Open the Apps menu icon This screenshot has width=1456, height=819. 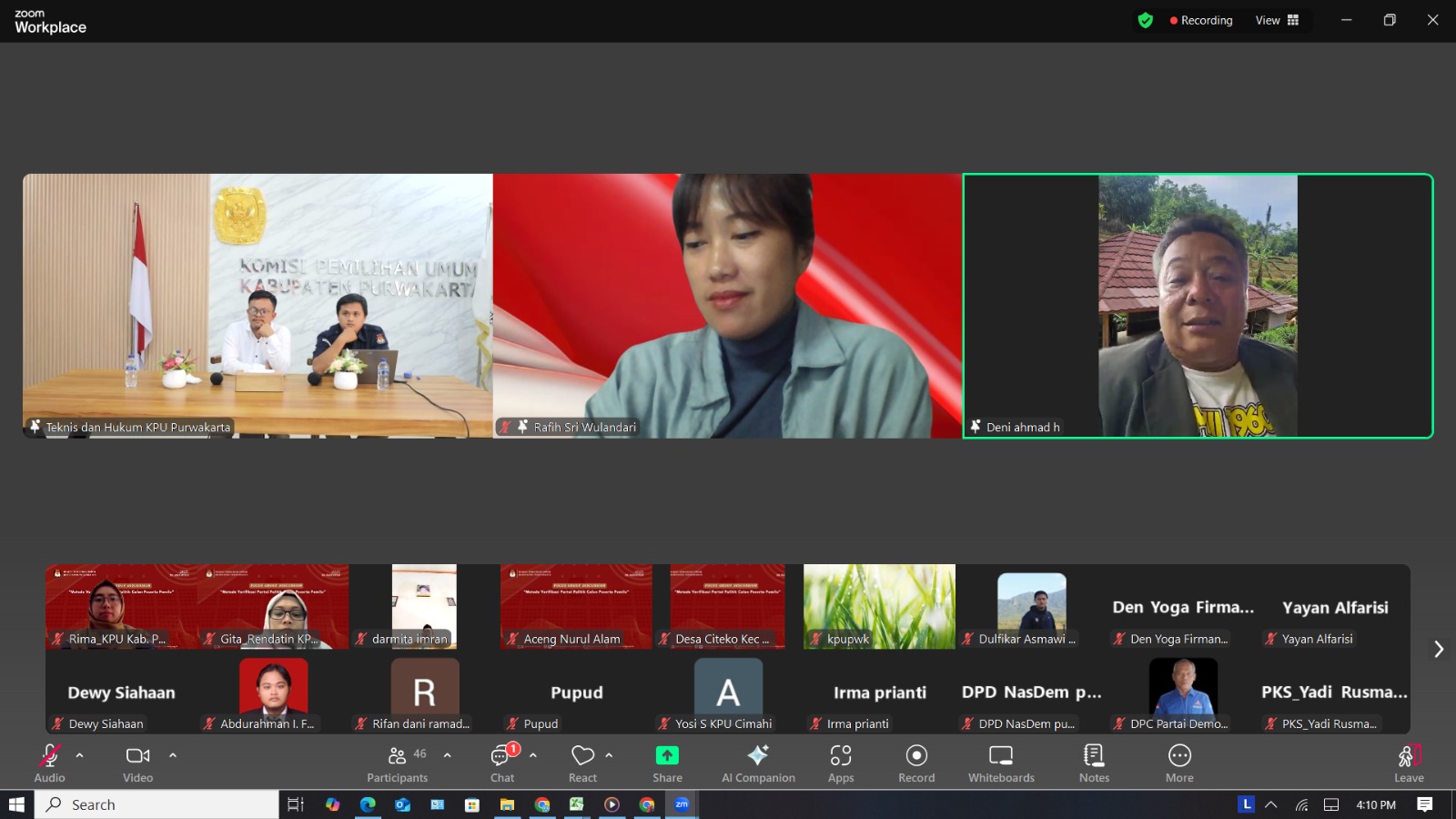click(841, 763)
